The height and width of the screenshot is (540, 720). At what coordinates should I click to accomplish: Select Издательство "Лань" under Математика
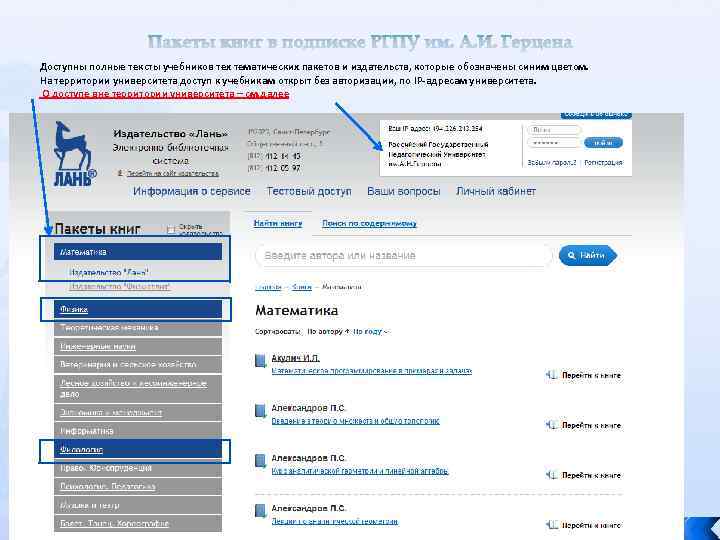tap(109, 272)
